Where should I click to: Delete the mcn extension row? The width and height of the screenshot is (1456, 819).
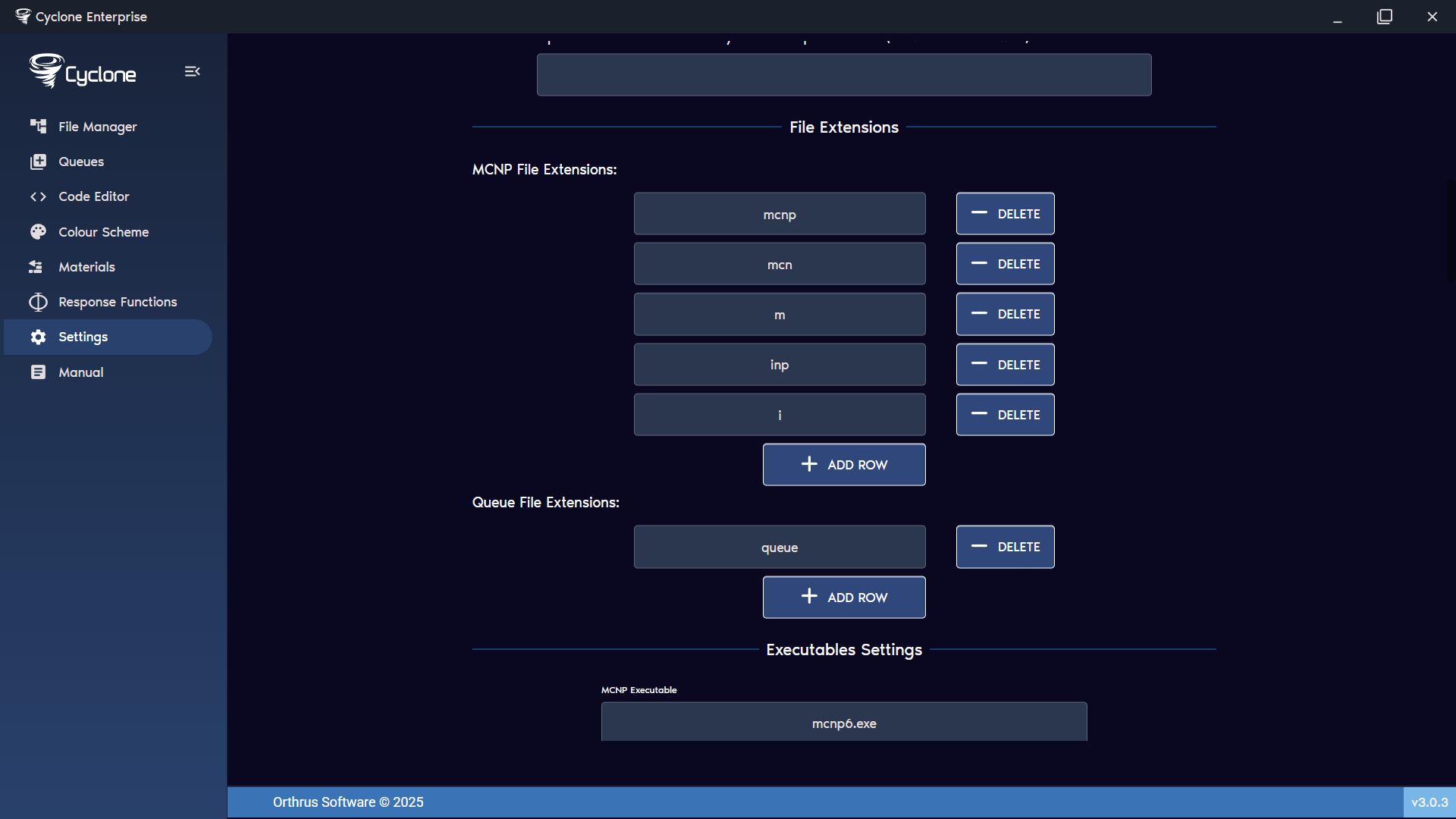(x=1005, y=263)
